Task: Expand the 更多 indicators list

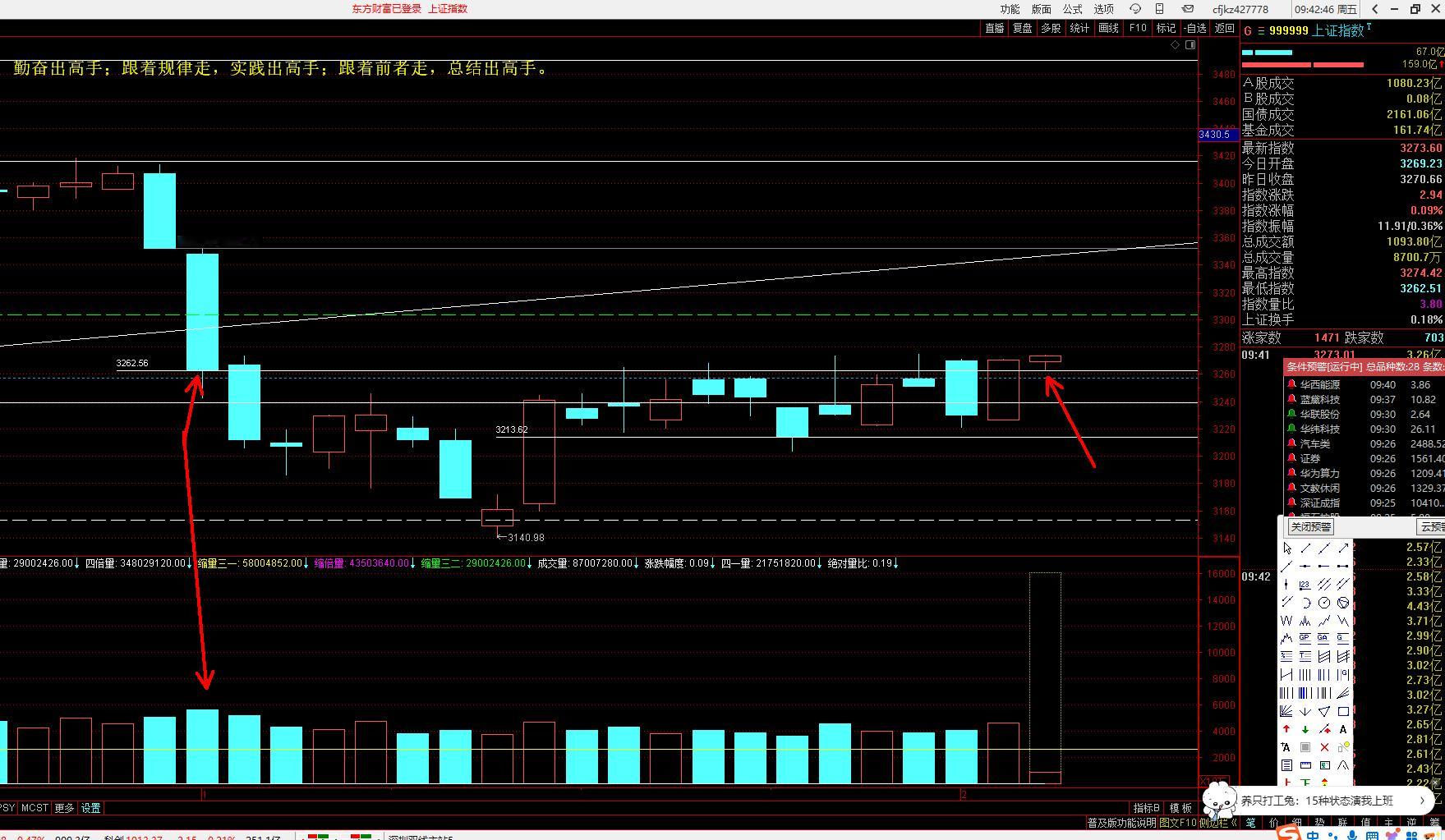Action: point(64,808)
